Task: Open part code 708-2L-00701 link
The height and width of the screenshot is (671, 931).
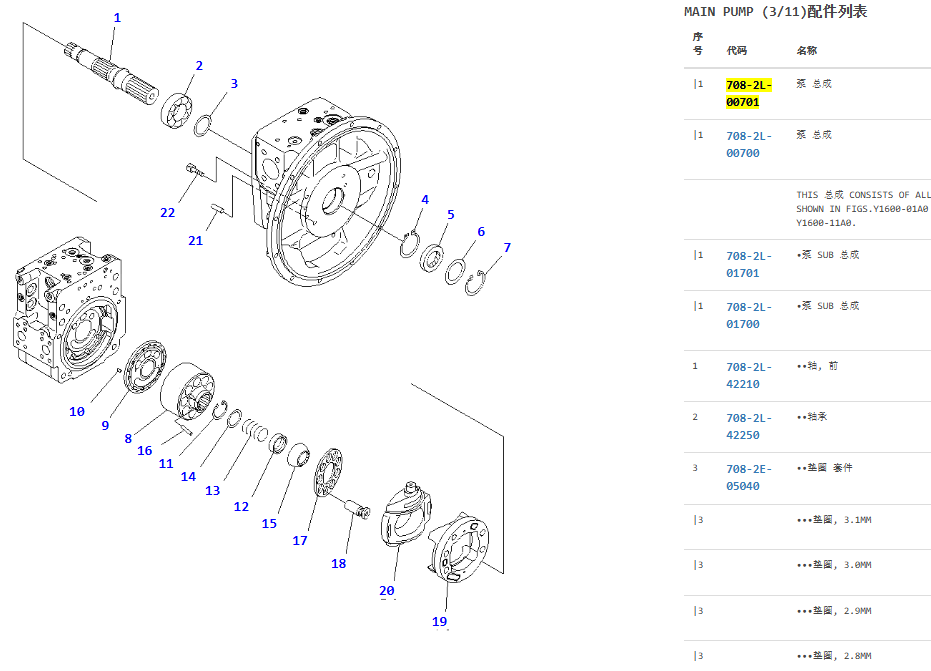Action: [749, 93]
